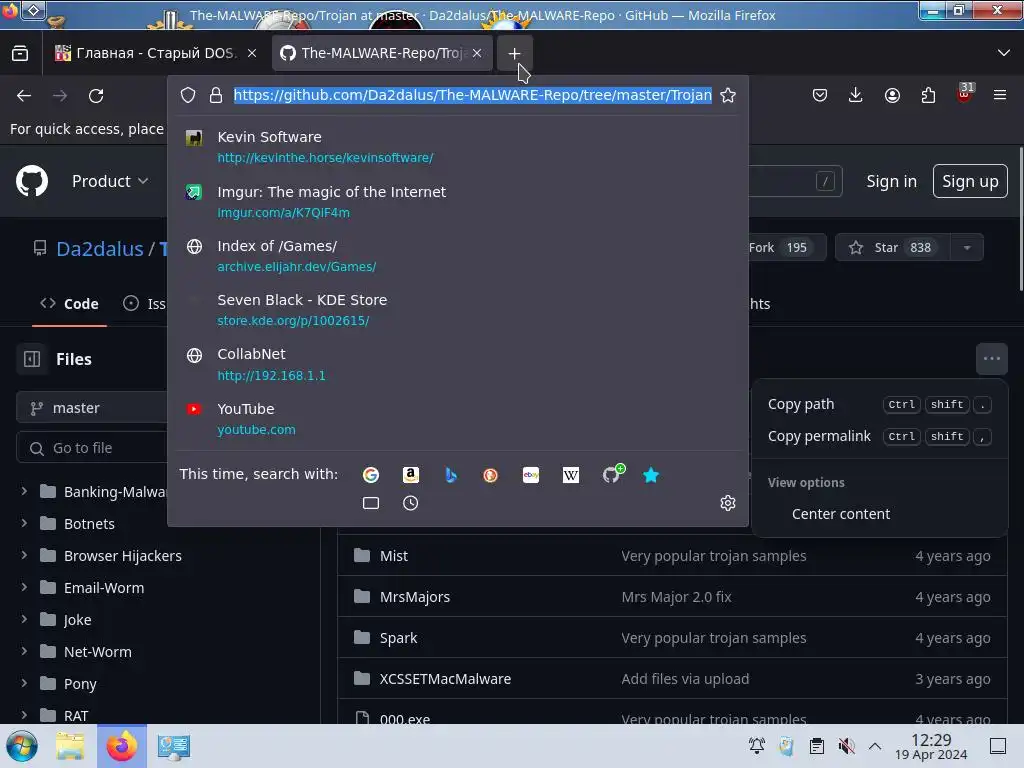This screenshot has height=768, width=1024.
Task: Open XCSSETMacMalware folder row
Action: click(673, 679)
